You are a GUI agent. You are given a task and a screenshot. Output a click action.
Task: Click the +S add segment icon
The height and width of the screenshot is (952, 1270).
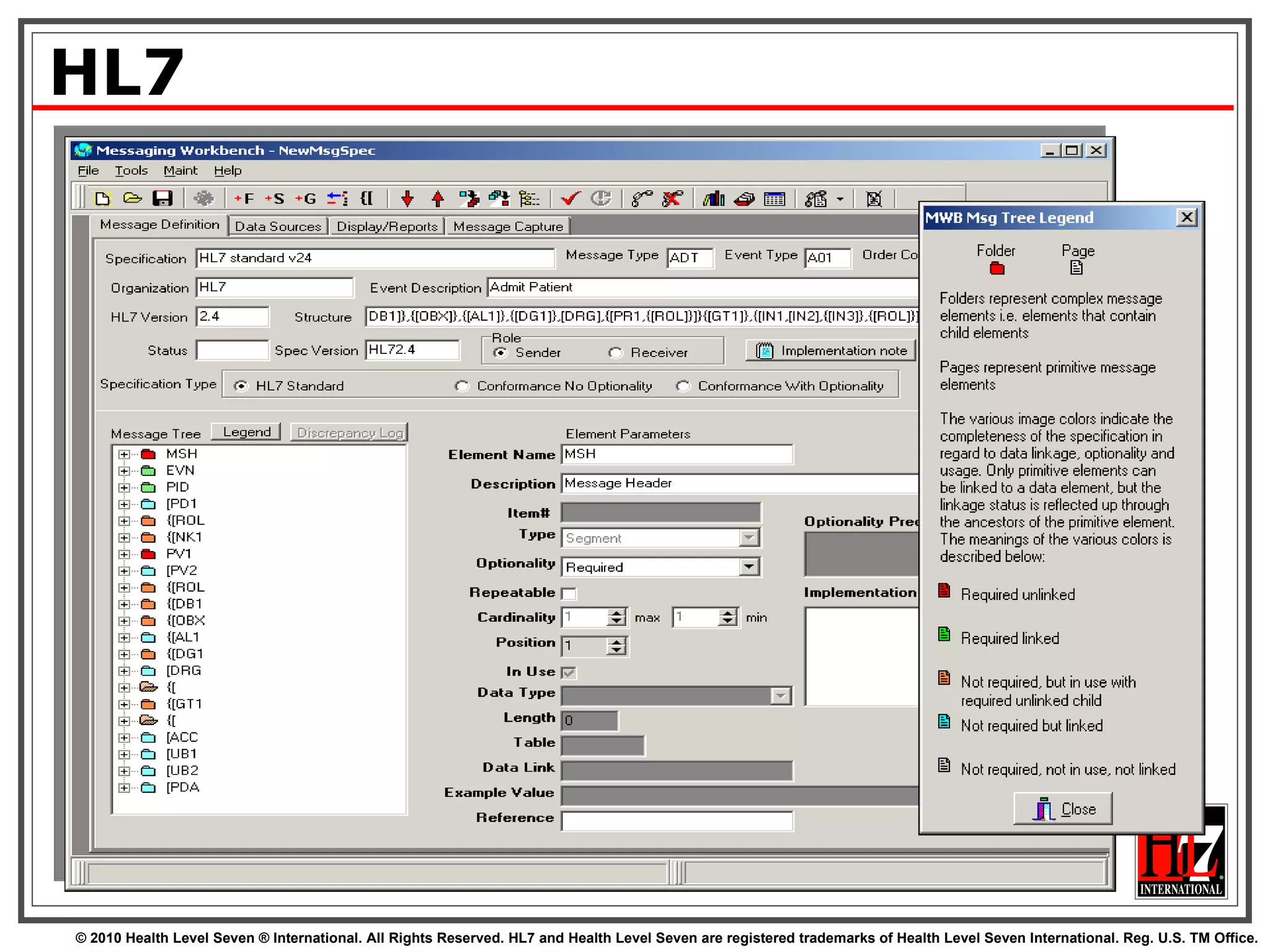click(x=275, y=198)
